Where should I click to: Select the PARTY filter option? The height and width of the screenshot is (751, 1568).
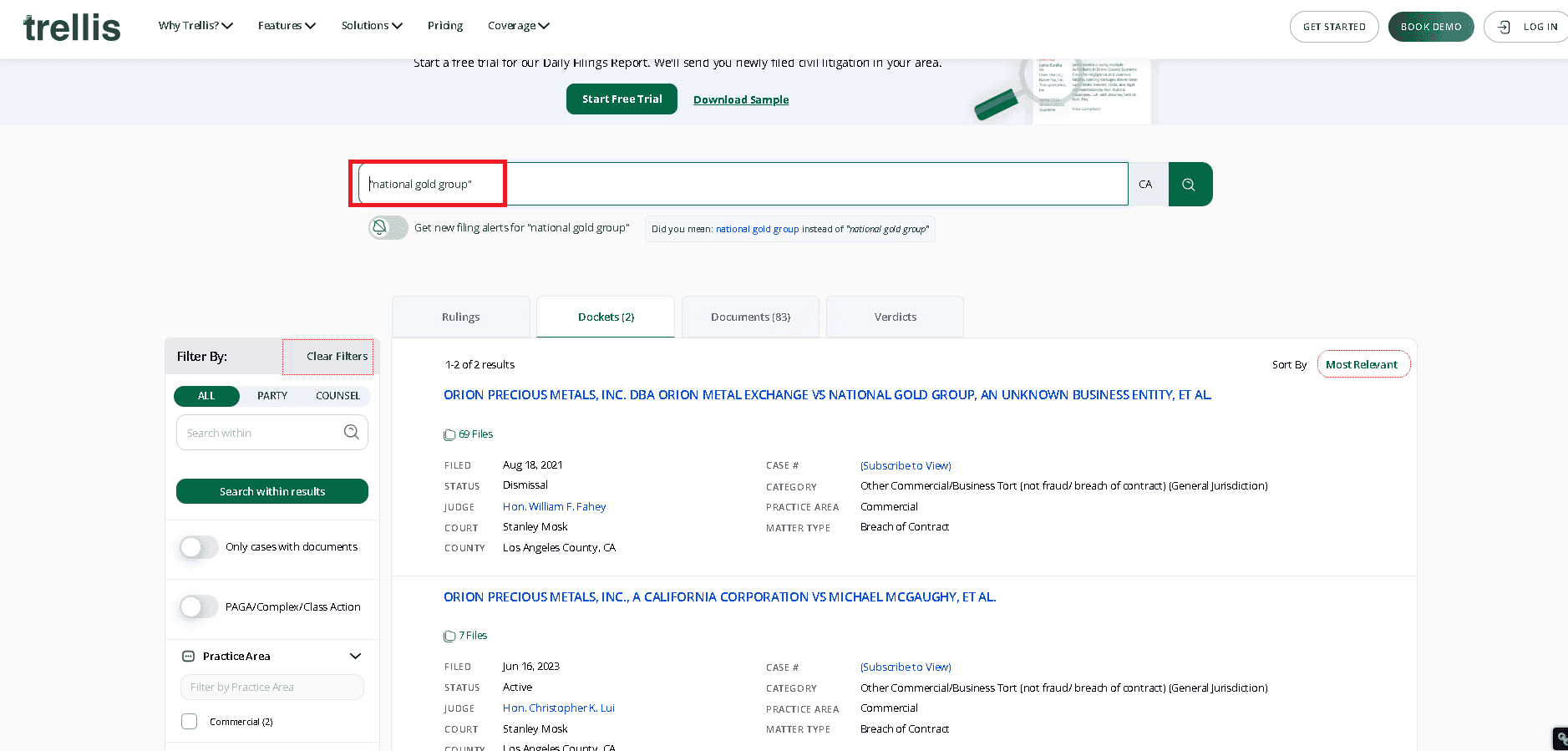272,396
